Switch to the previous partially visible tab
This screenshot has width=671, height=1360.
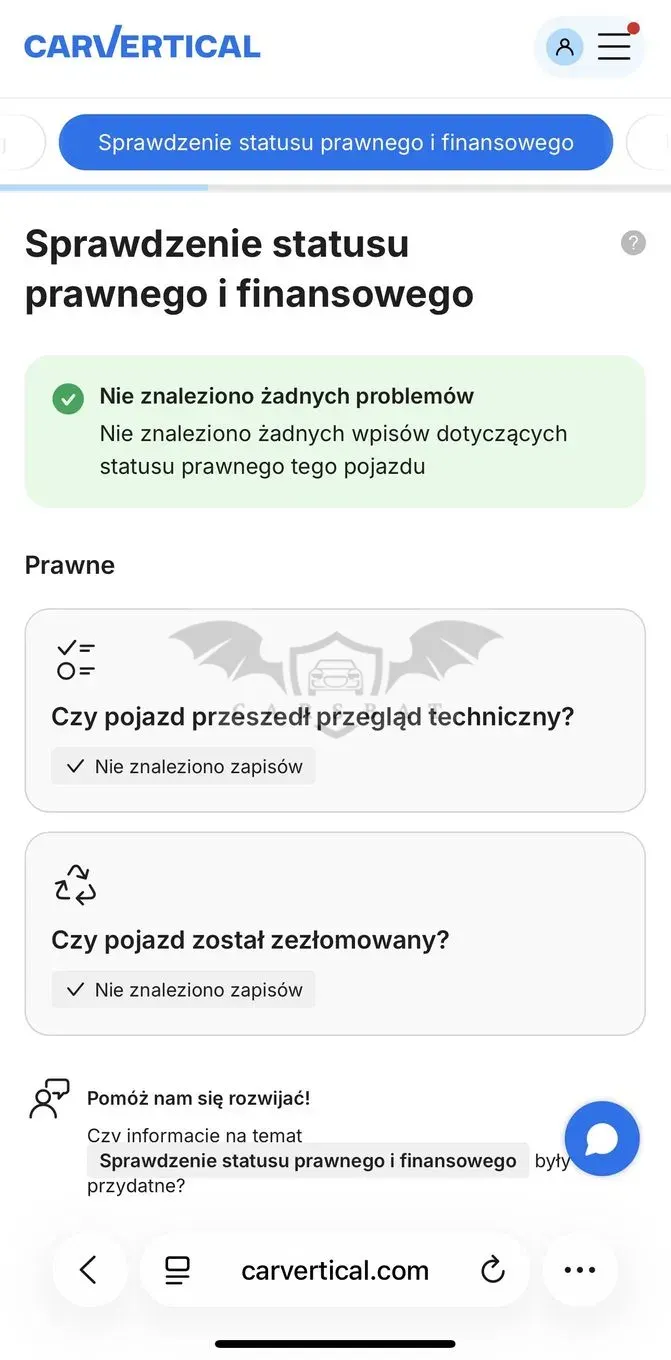(x=22, y=142)
